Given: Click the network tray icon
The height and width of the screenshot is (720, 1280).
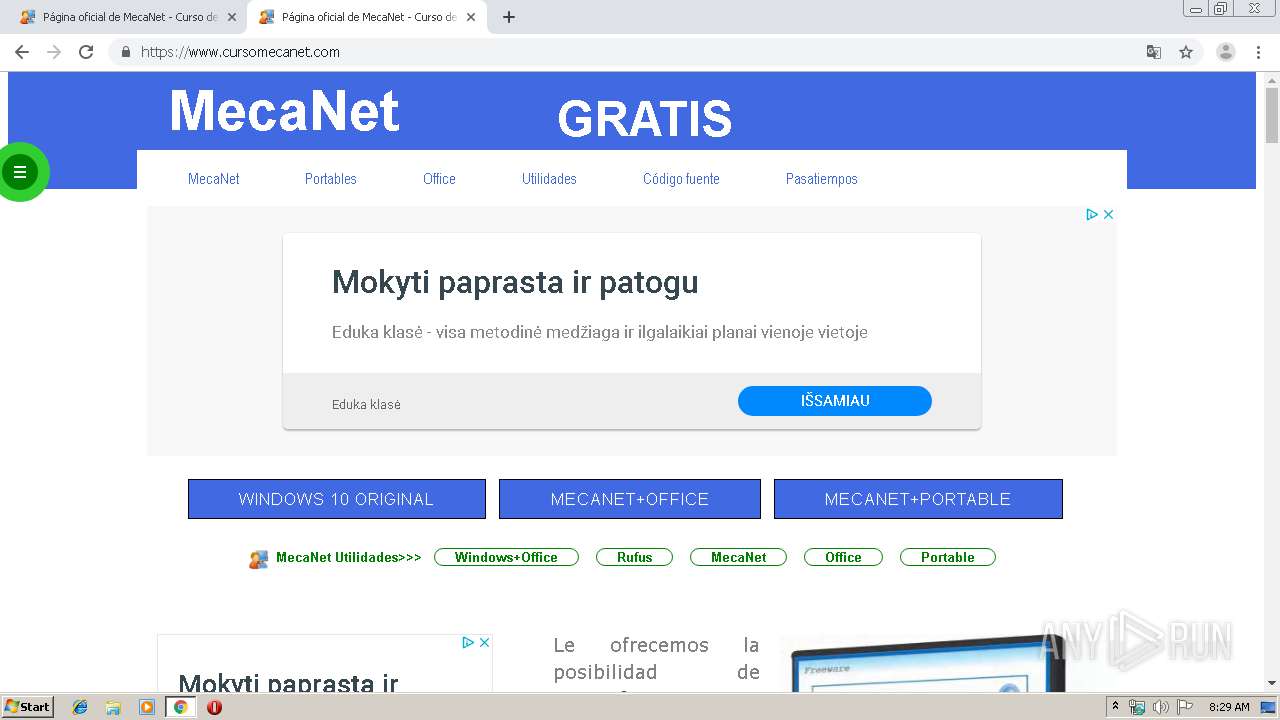Looking at the screenshot, I should pos(1137,707).
